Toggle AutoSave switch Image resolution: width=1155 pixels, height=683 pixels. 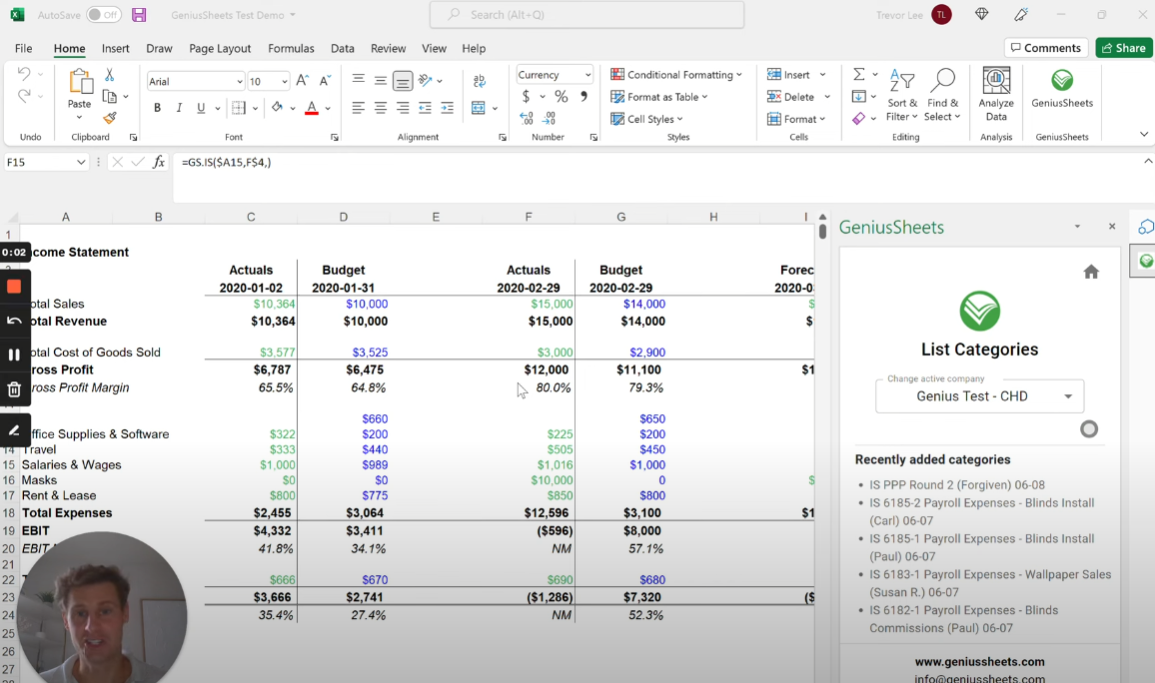[104, 15]
